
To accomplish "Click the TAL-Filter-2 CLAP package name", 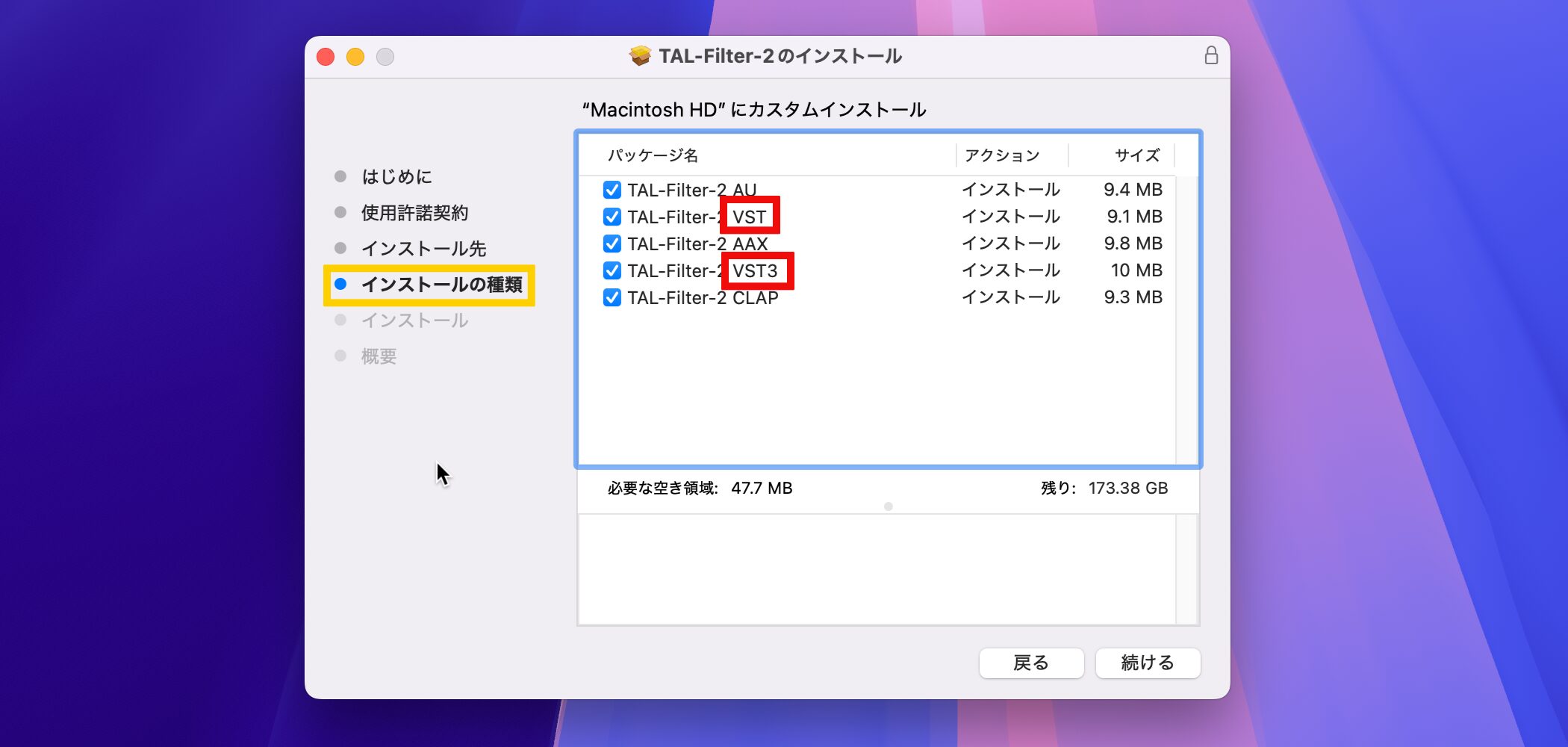I will click(703, 297).
